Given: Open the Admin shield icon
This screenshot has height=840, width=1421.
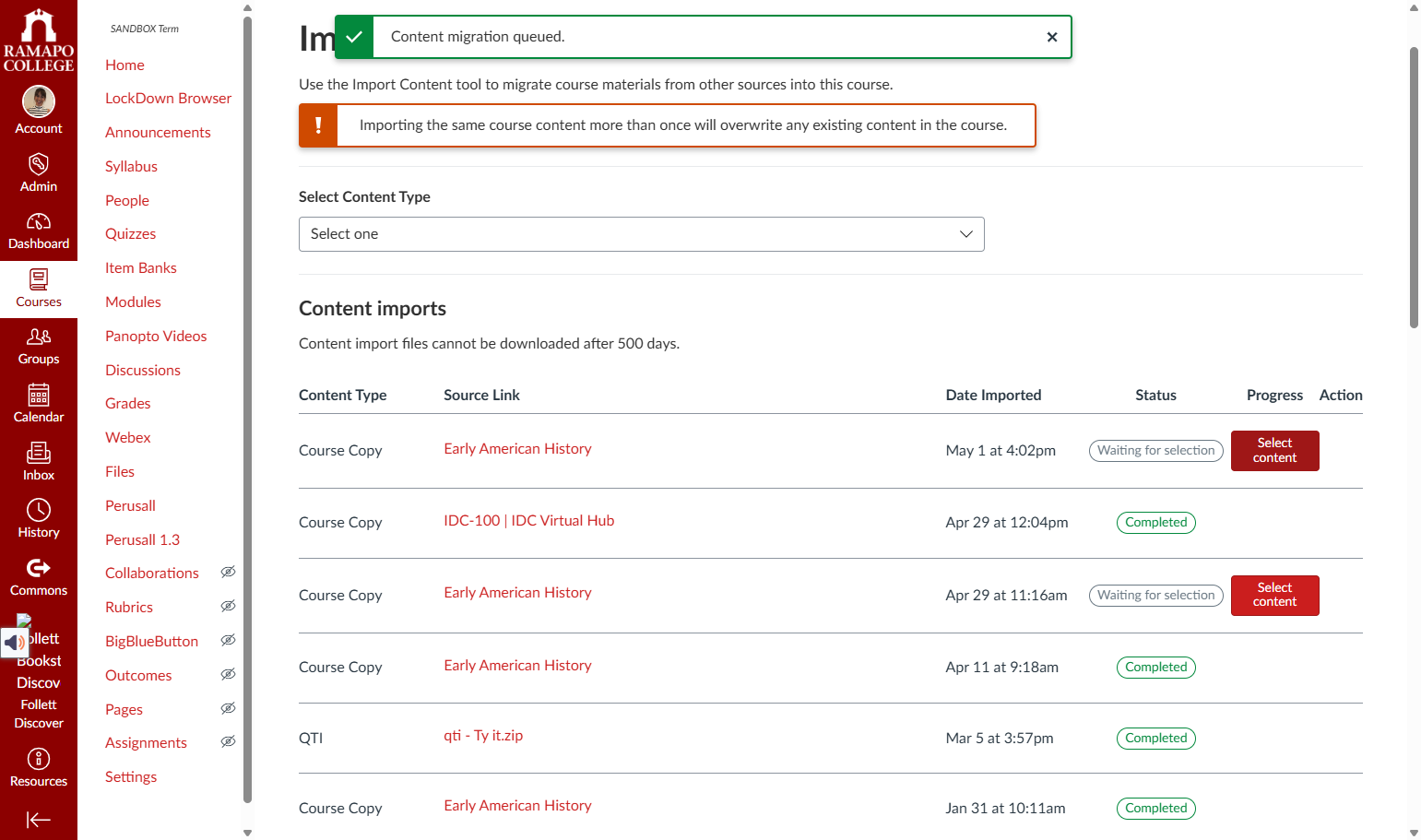Looking at the screenshot, I should coord(39,173).
